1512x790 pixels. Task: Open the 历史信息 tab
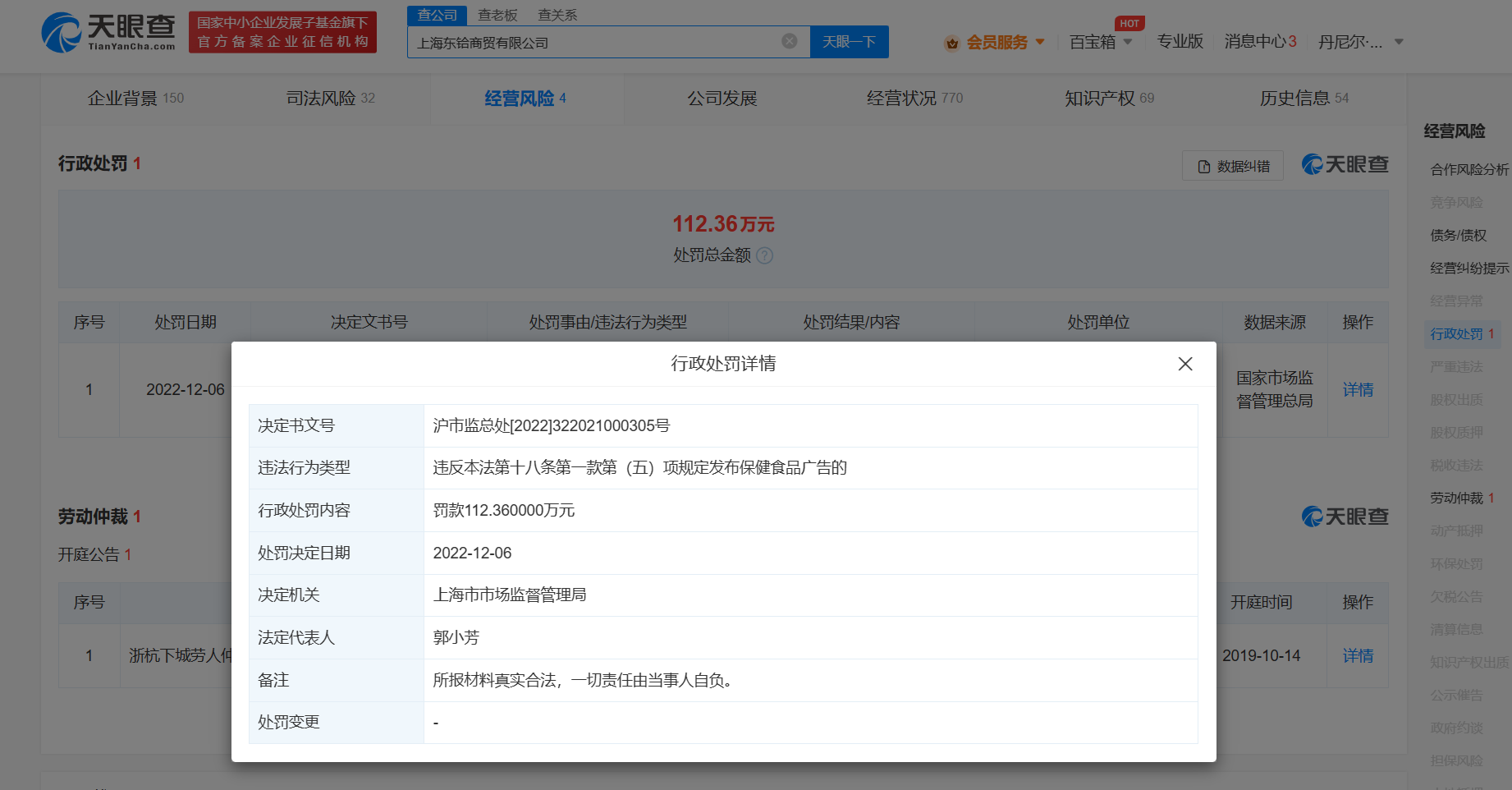coord(1304,99)
